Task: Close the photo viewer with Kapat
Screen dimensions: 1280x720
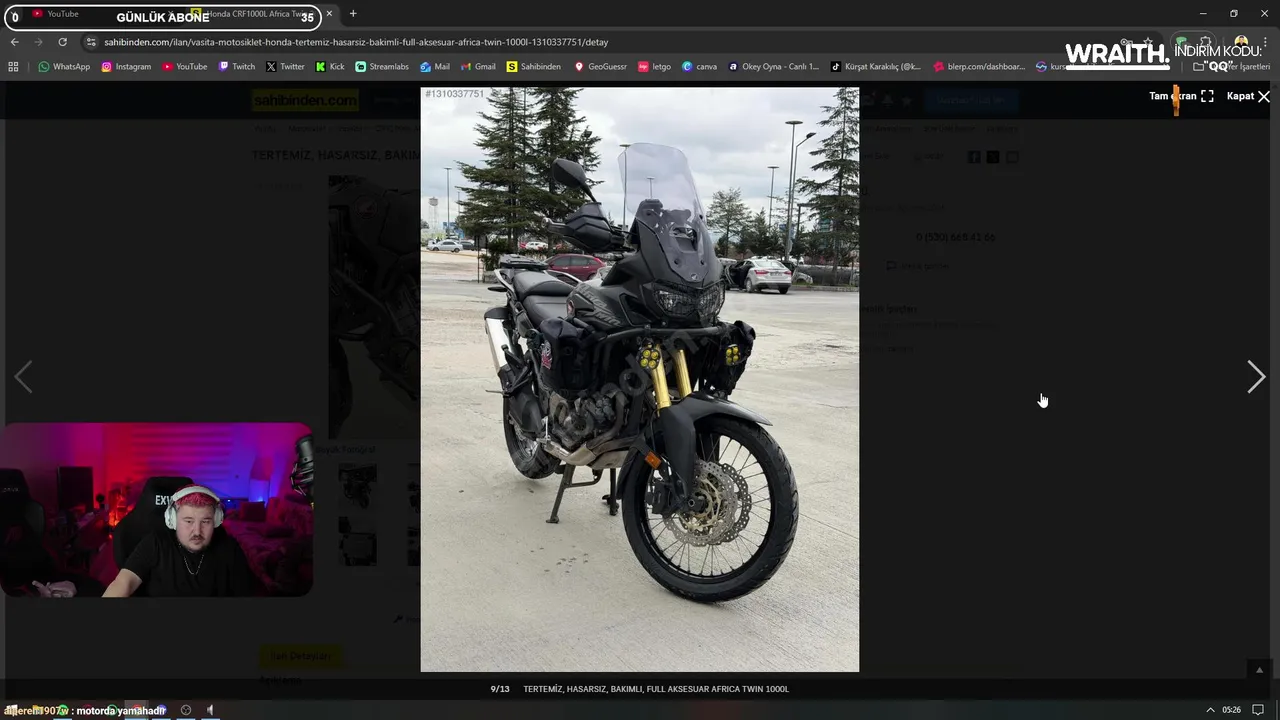Action: (1248, 96)
